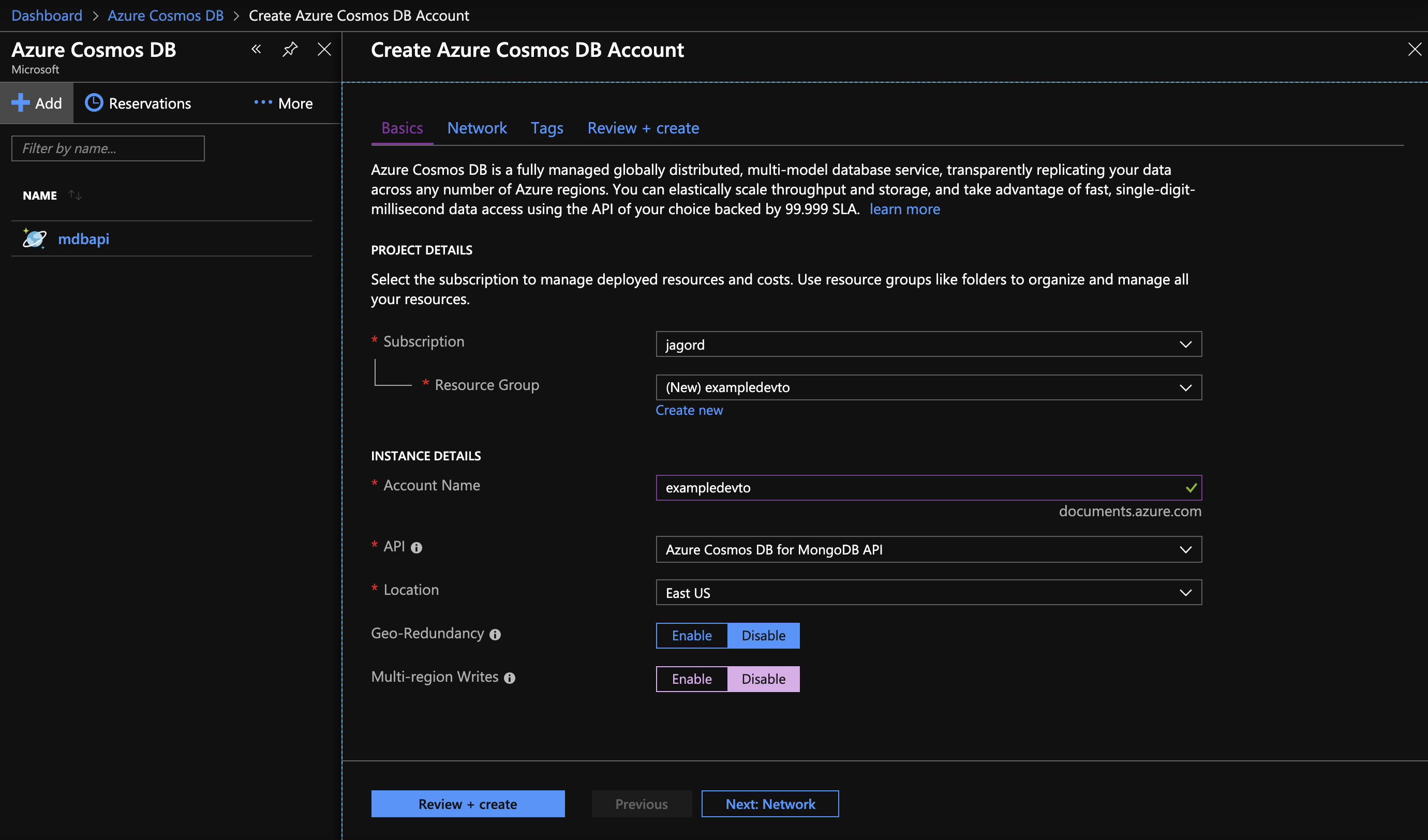Click the Add label
The height and width of the screenshot is (840, 1428).
[48, 103]
